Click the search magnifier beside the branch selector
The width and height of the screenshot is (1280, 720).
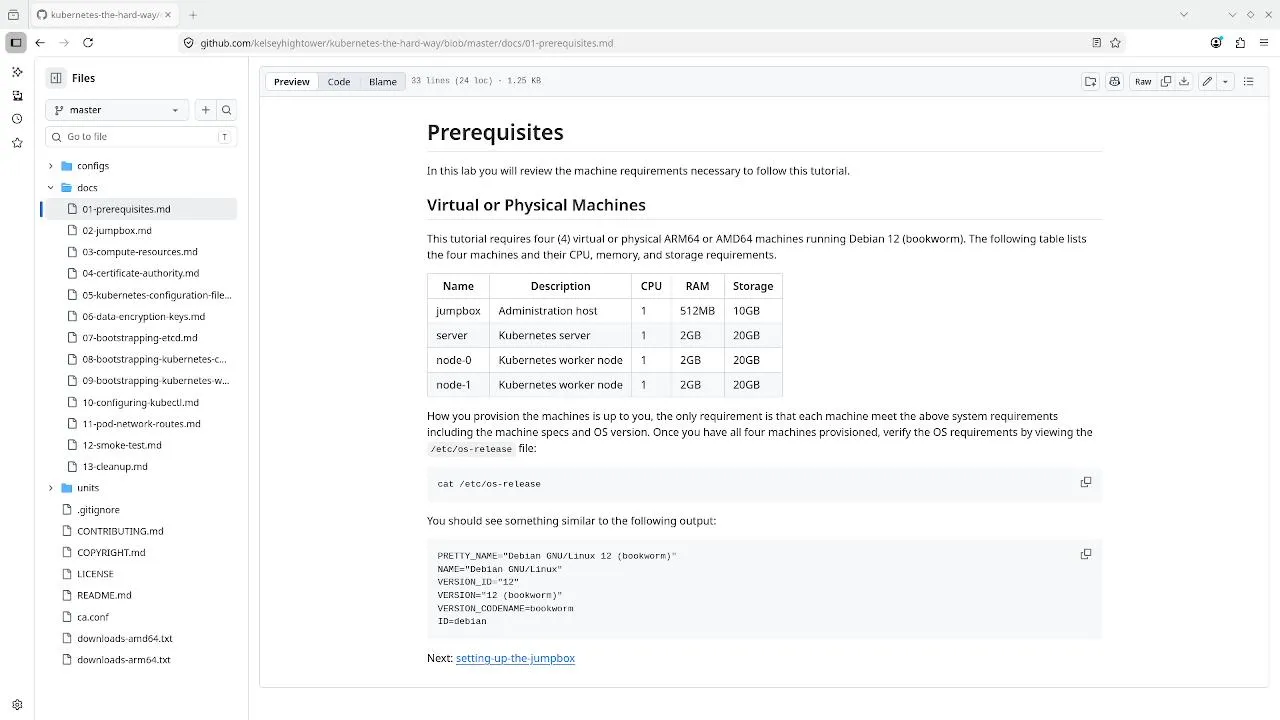point(226,110)
